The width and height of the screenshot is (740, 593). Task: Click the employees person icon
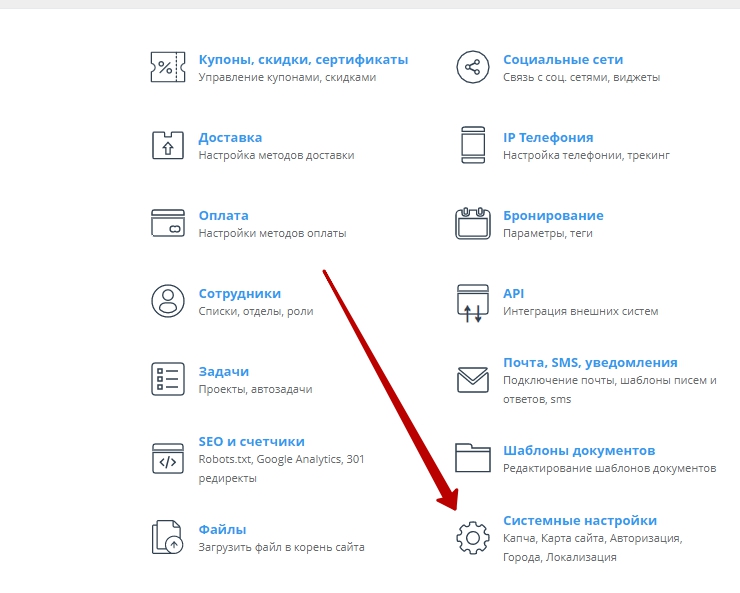pos(167,301)
